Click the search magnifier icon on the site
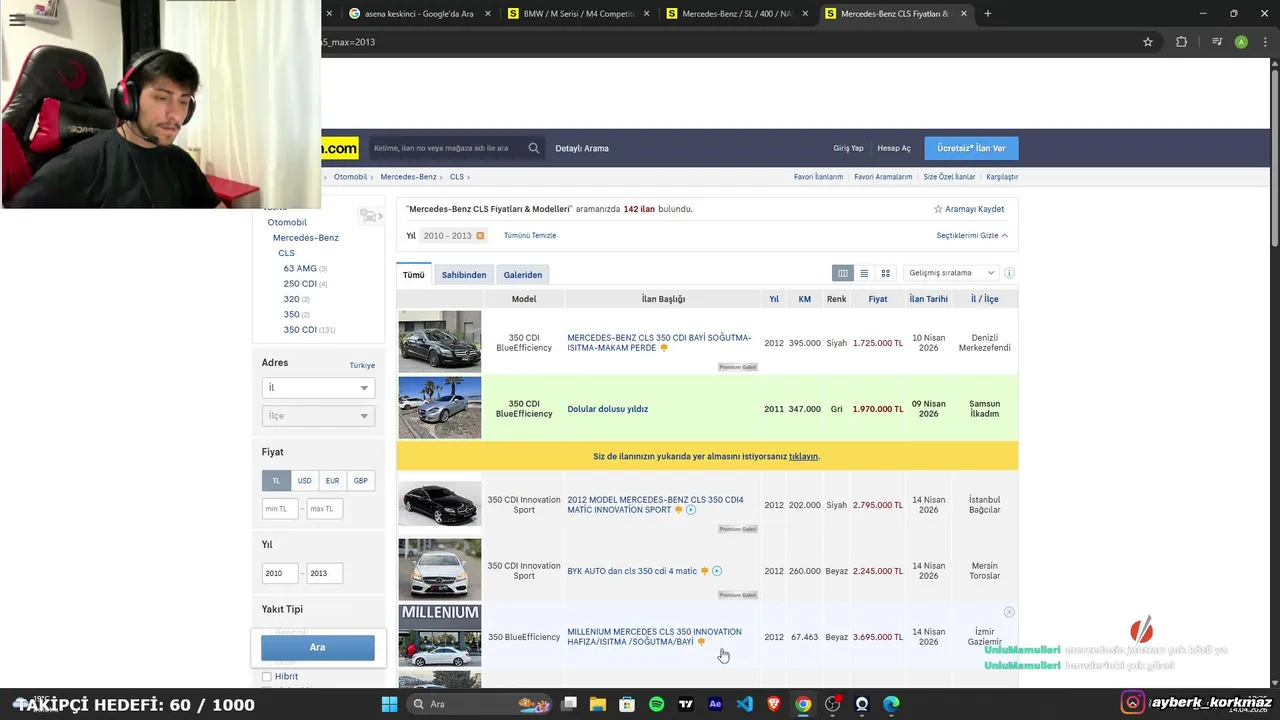The image size is (1280, 720). point(534,148)
